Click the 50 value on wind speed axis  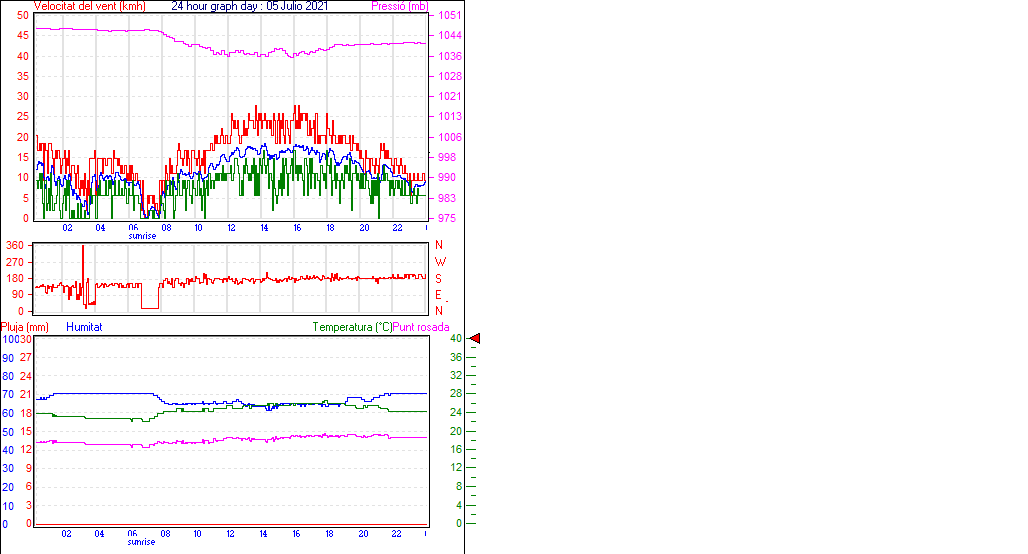click(23, 15)
